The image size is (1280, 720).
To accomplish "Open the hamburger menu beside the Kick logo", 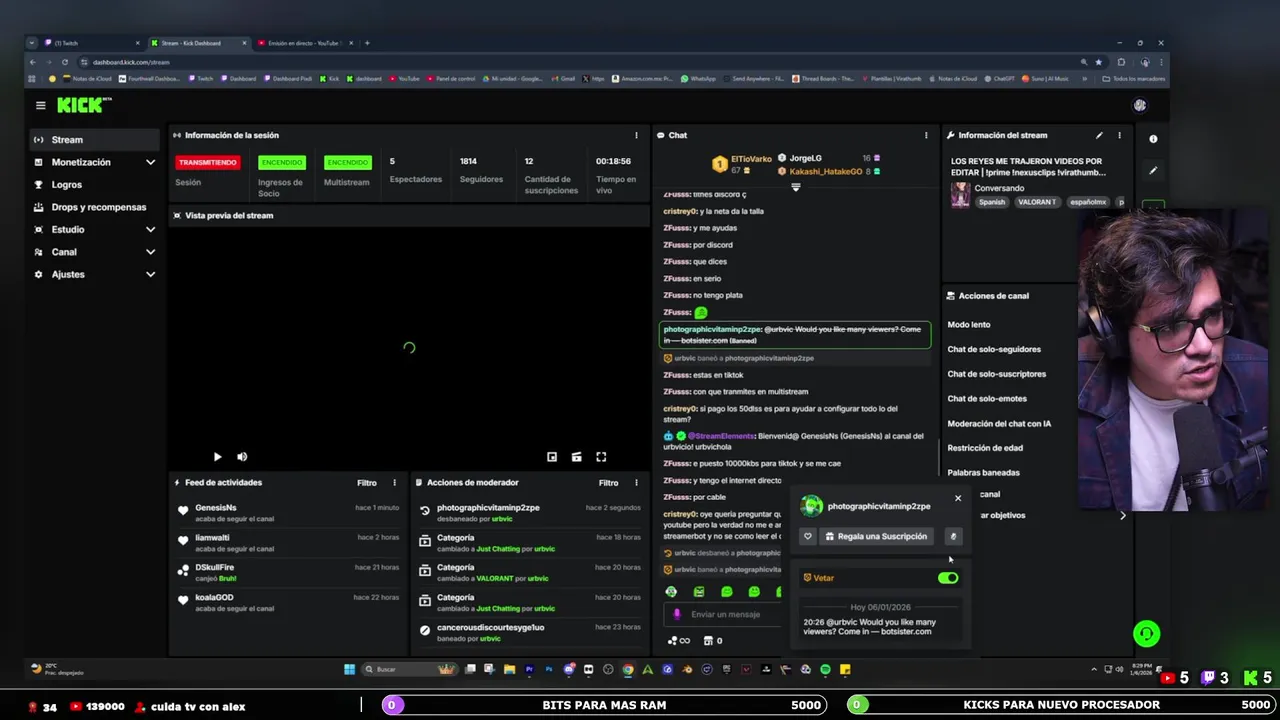I will coord(40,105).
